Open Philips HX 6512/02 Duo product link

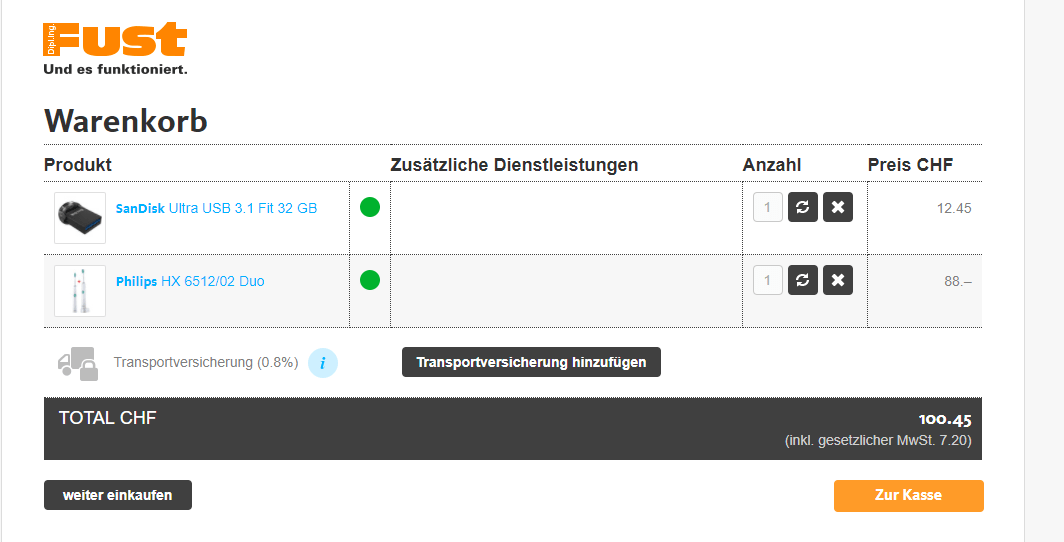click(190, 281)
